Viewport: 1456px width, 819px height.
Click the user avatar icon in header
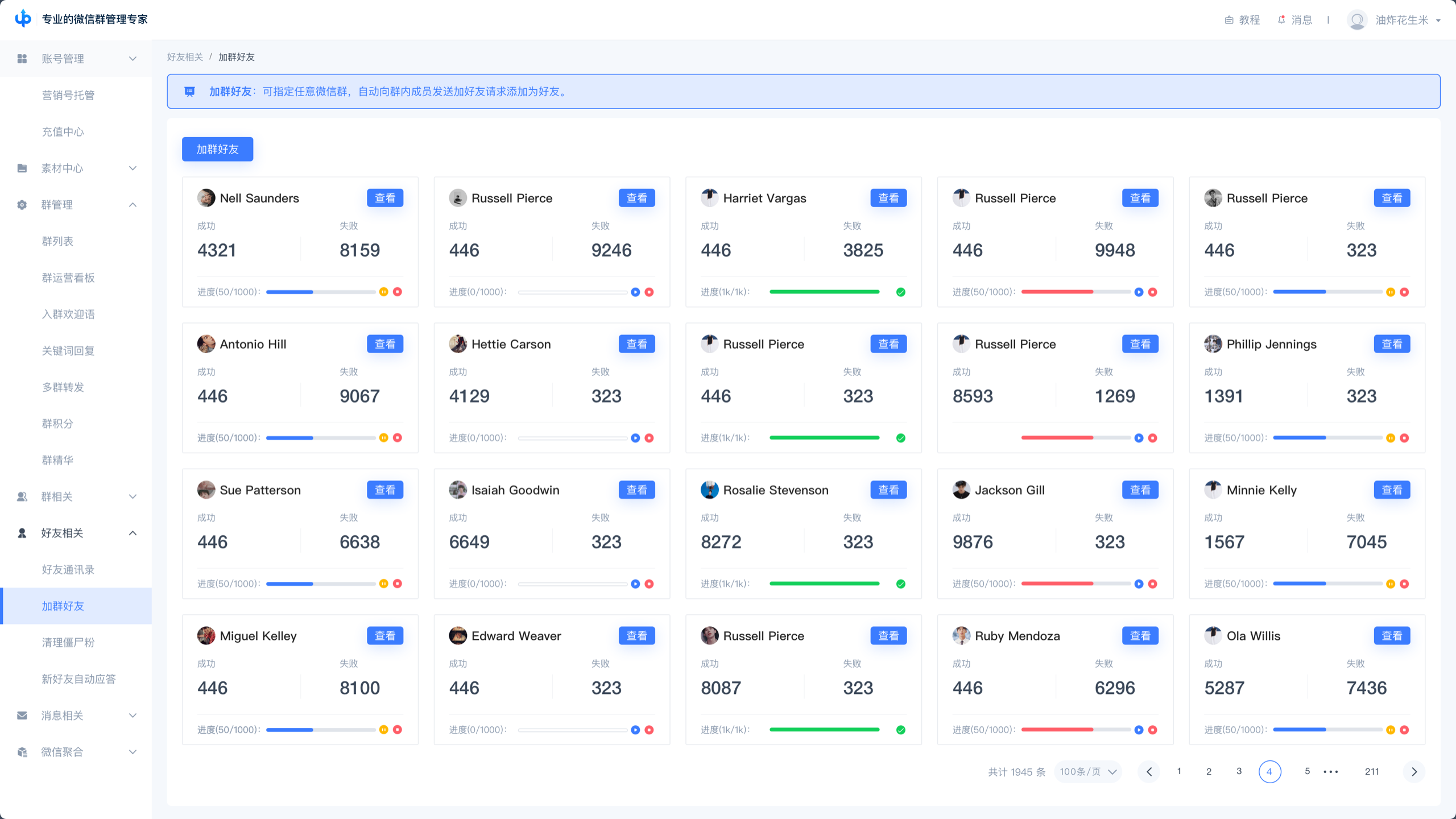click(x=1357, y=20)
